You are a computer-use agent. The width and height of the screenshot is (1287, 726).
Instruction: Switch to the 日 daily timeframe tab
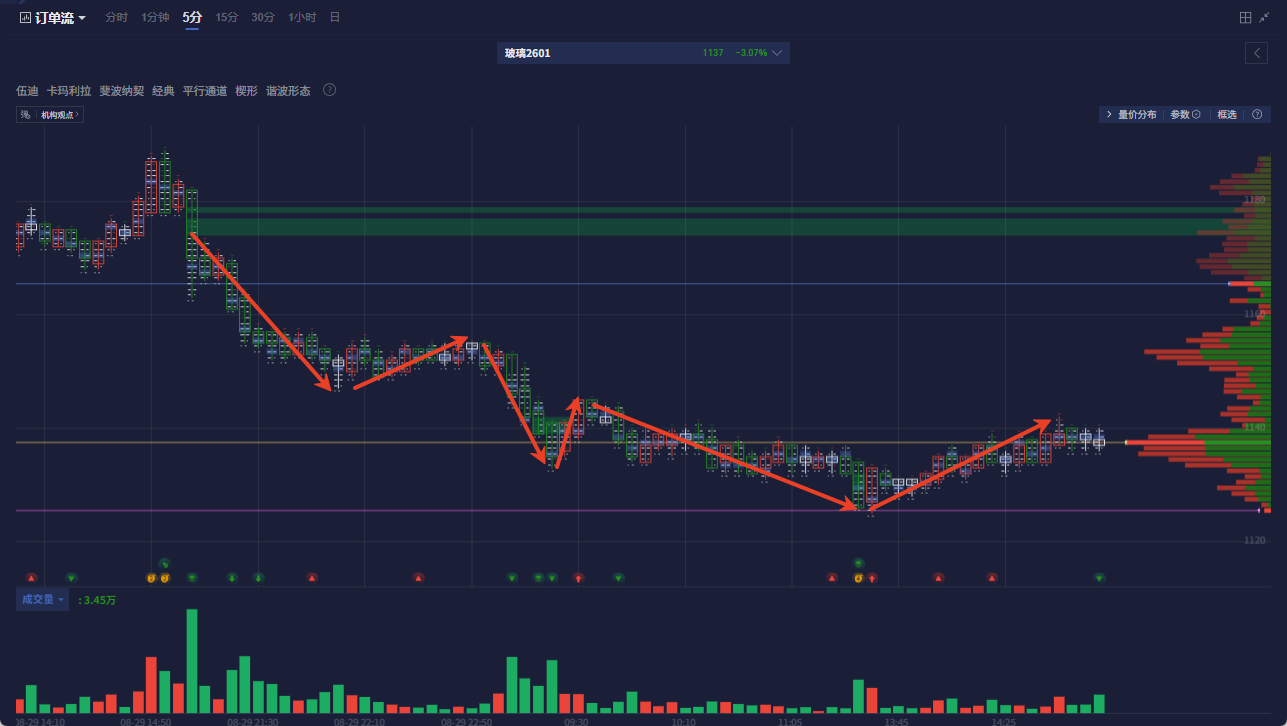[x=335, y=18]
